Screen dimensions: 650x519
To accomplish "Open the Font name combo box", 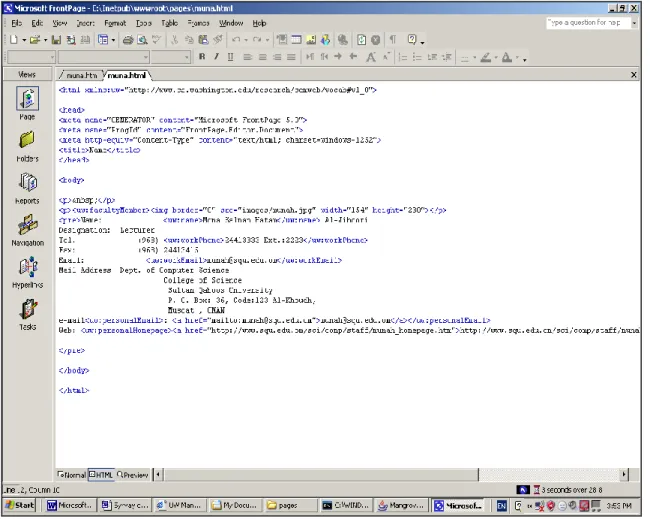I will click(x=104, y=57).
